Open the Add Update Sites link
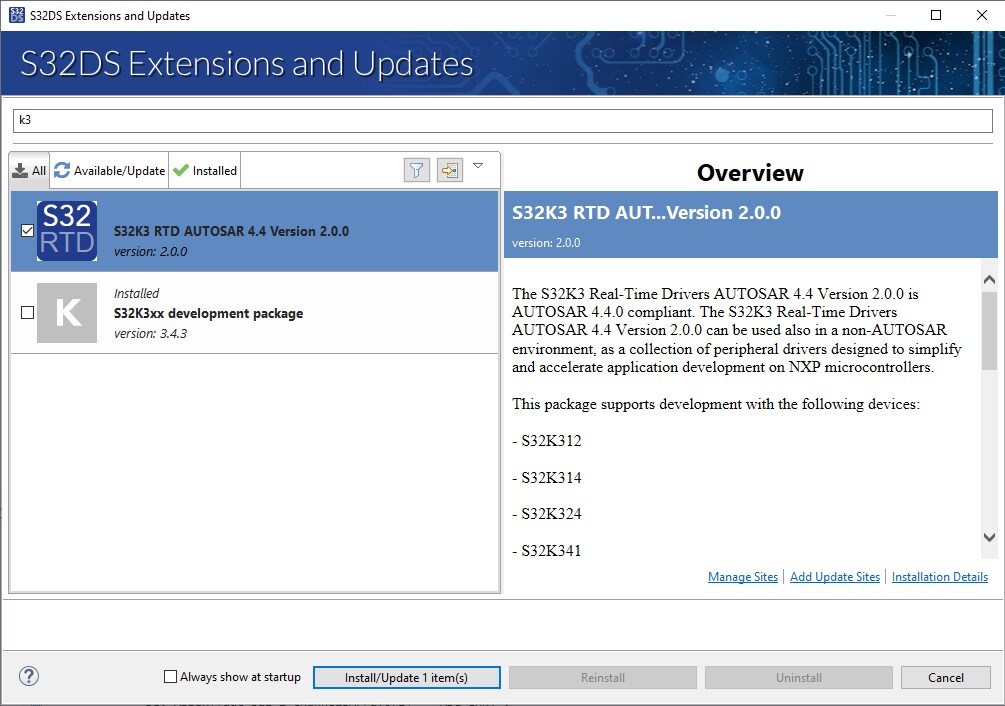 pyautogui.click(x=834, y=577)
